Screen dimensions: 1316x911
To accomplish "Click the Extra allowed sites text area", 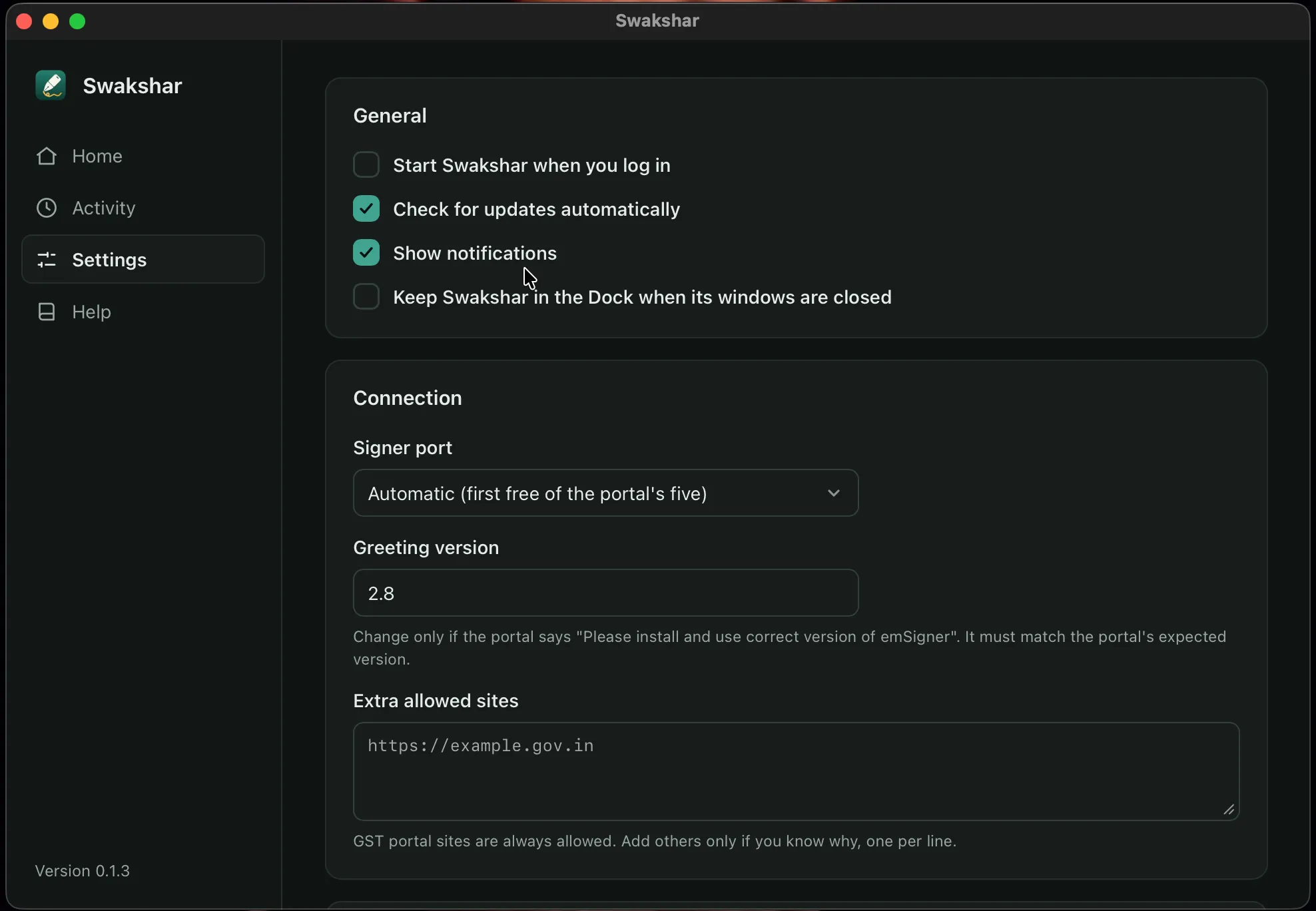I will click(796, 771).
